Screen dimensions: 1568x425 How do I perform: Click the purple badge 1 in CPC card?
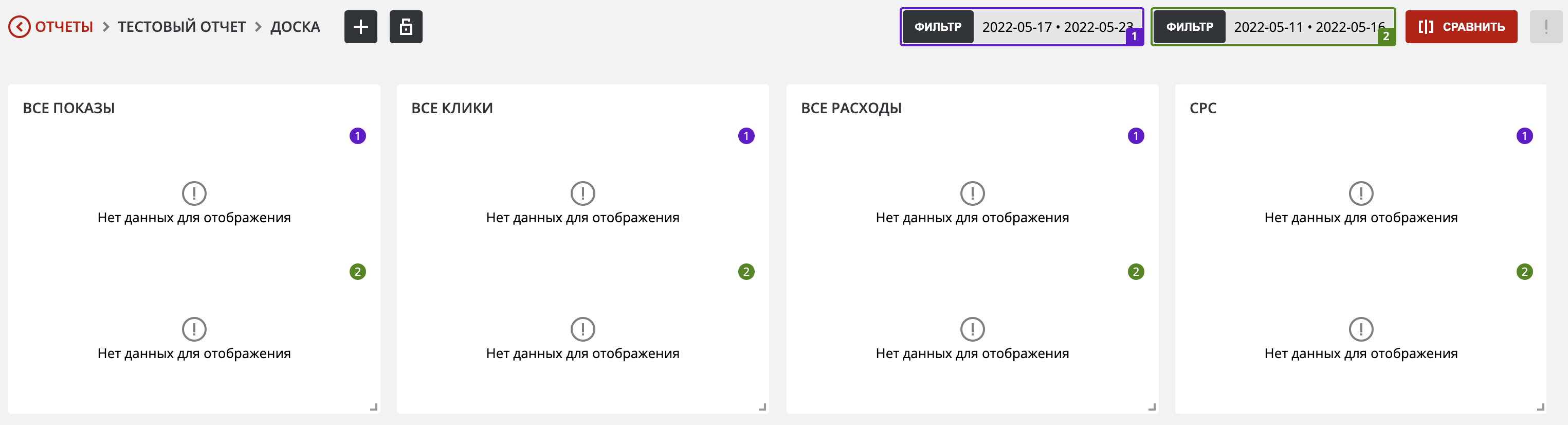[x=1524, y=136]
